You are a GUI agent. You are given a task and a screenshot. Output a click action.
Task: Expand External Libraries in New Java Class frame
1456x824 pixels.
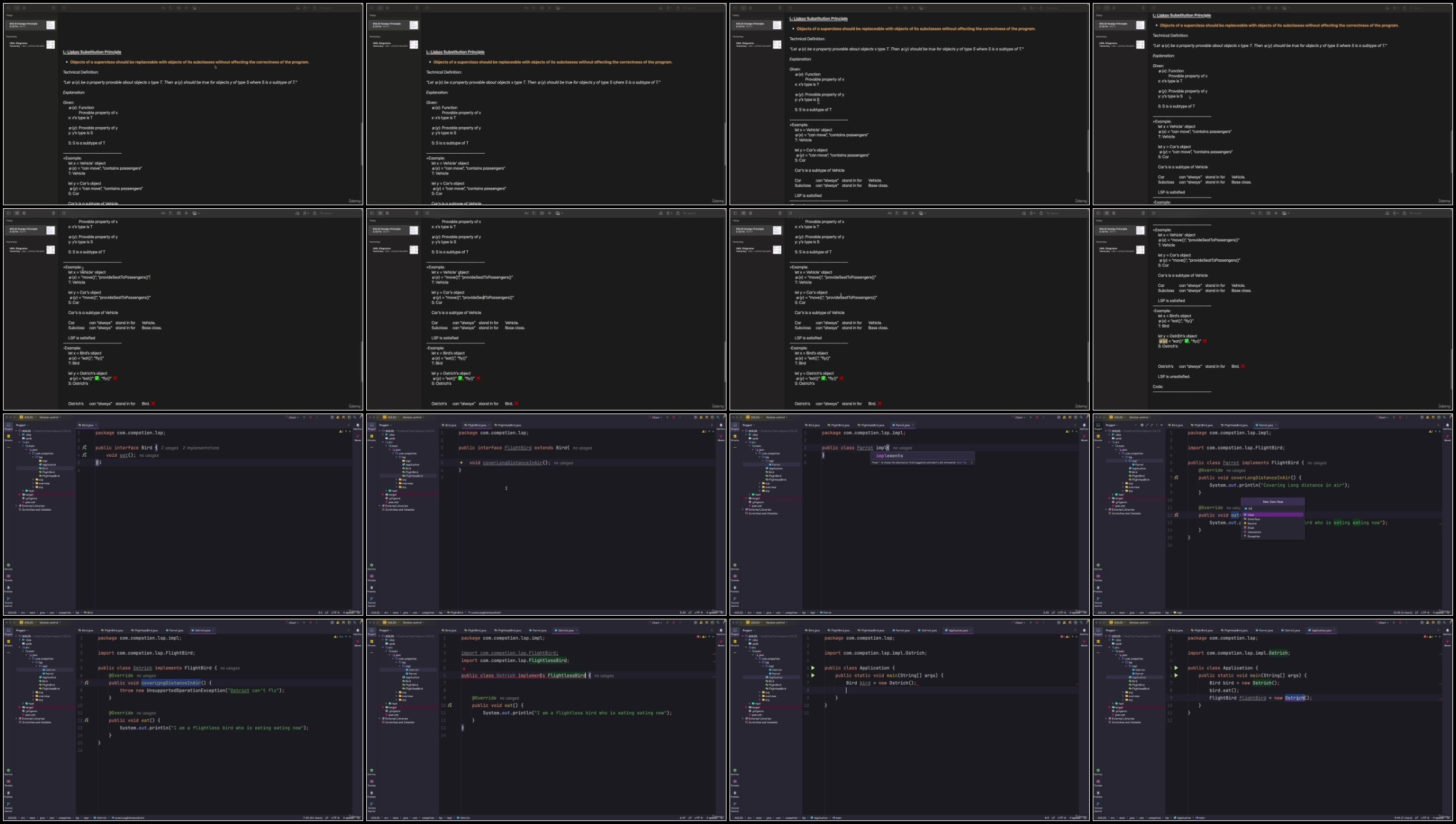pyautogui.click(x=1106, y=510)
